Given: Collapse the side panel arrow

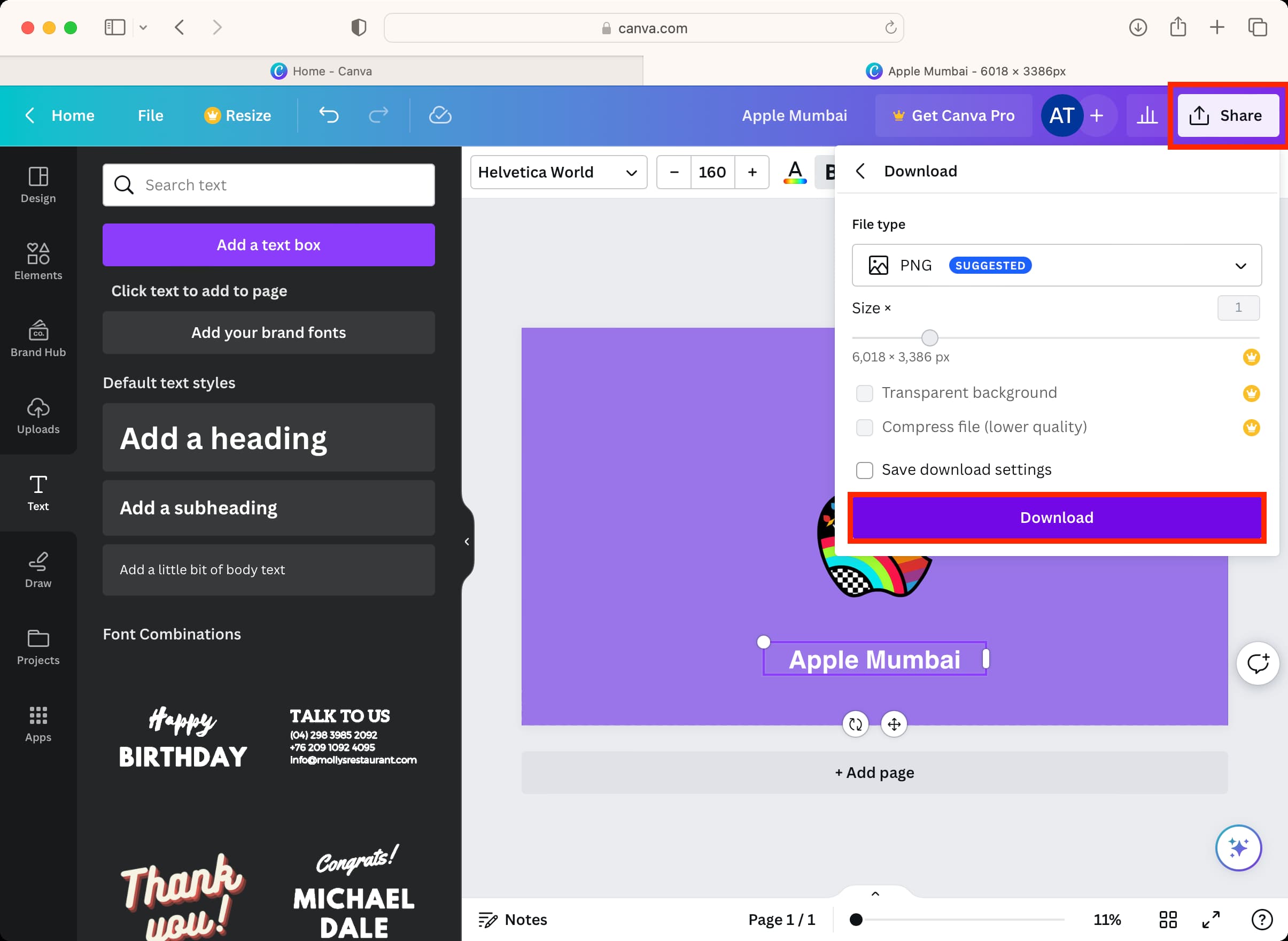Looking at the screenshot, I should pyautogui.click(x=467, y=542).
